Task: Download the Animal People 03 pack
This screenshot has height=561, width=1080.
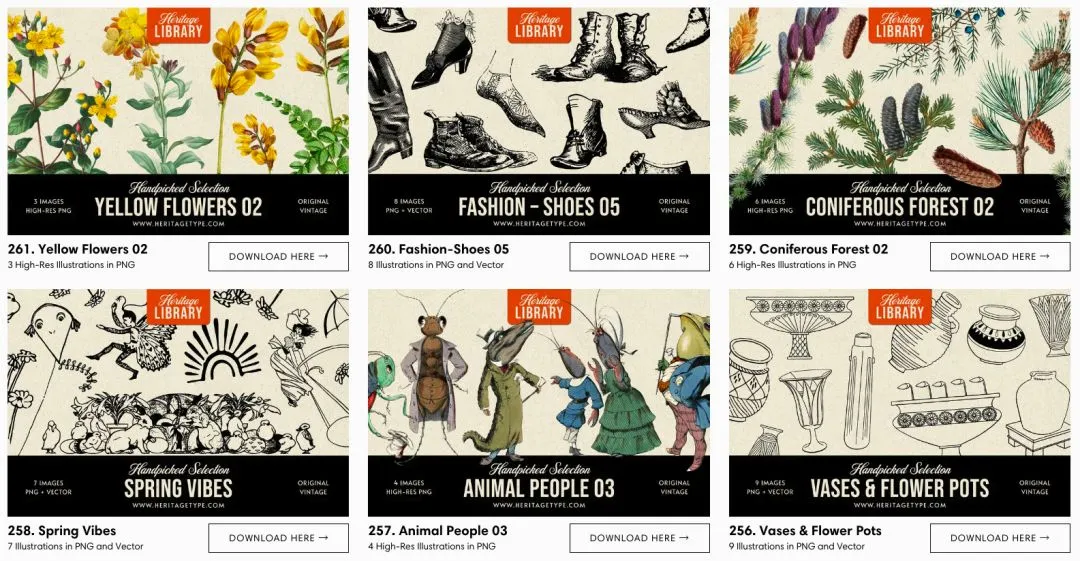Action: [639, 538]
